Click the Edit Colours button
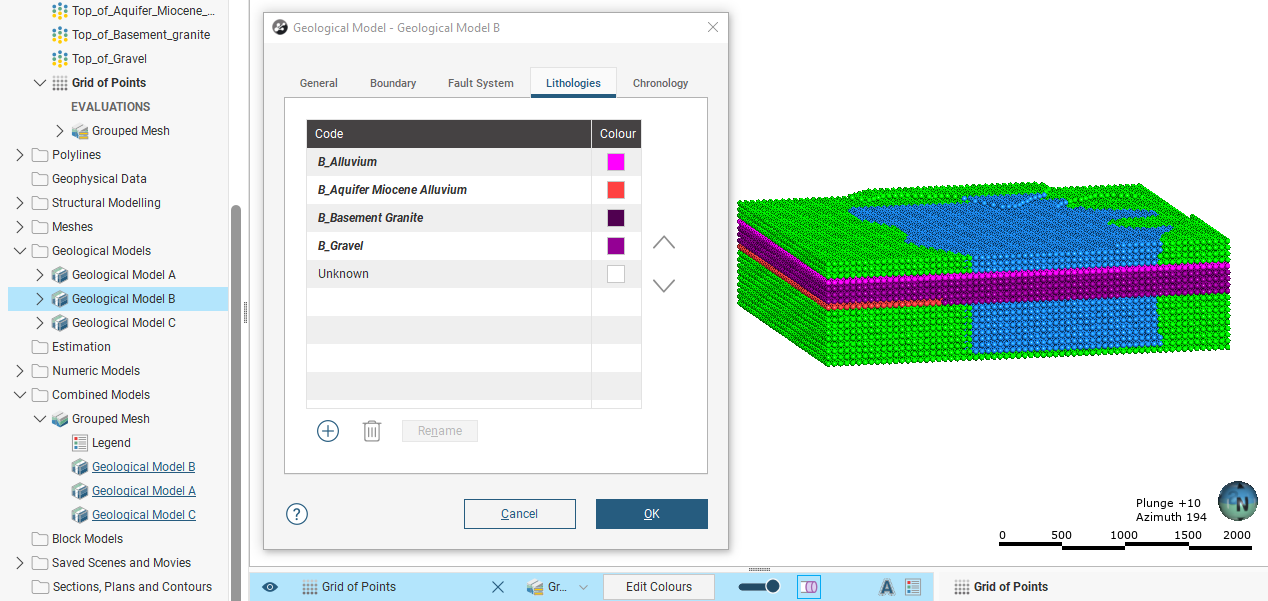This screenshot has height=601, width=1268. pyautogui.click(x=659, y=587)
